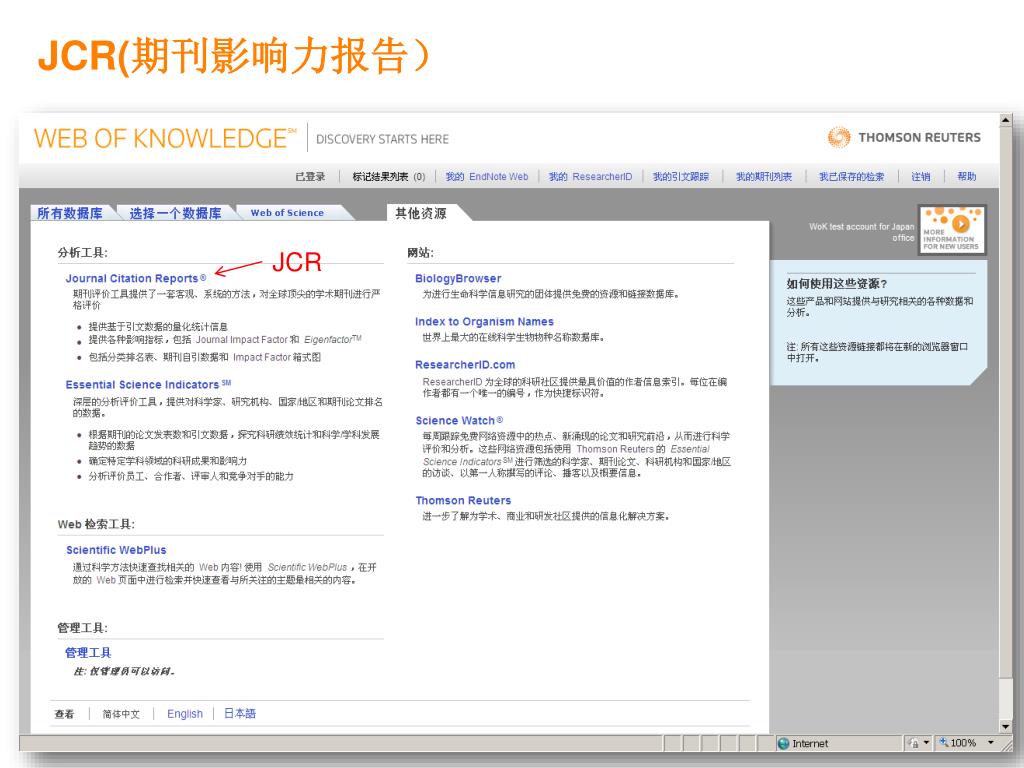Open Index to Organism Names link
The width and height of the screenshot is (1024, 768).
pyautogui.click(x=484, y=321)
